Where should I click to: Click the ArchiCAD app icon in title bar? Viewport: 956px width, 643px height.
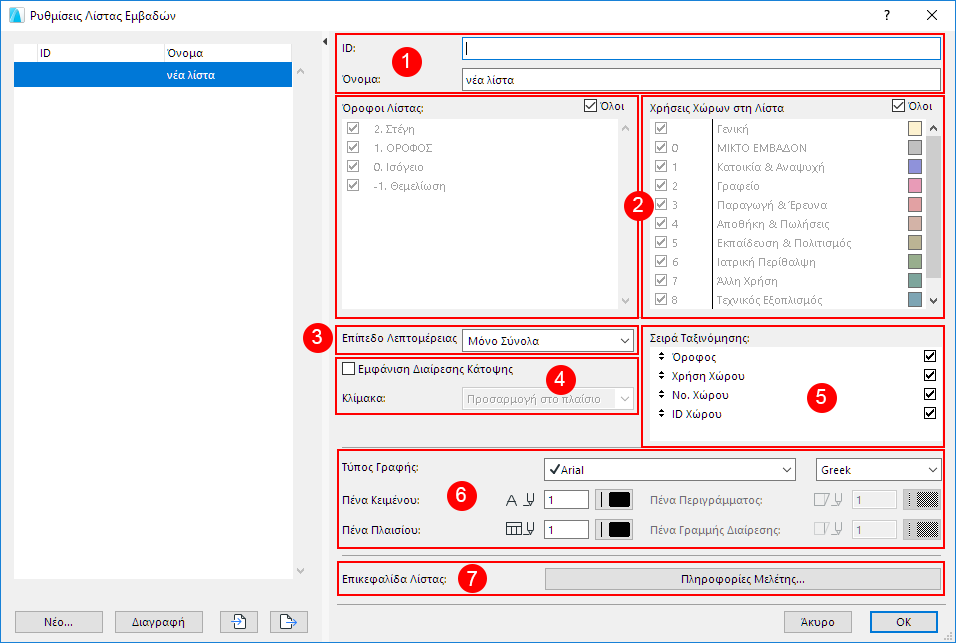pos(17,15)
